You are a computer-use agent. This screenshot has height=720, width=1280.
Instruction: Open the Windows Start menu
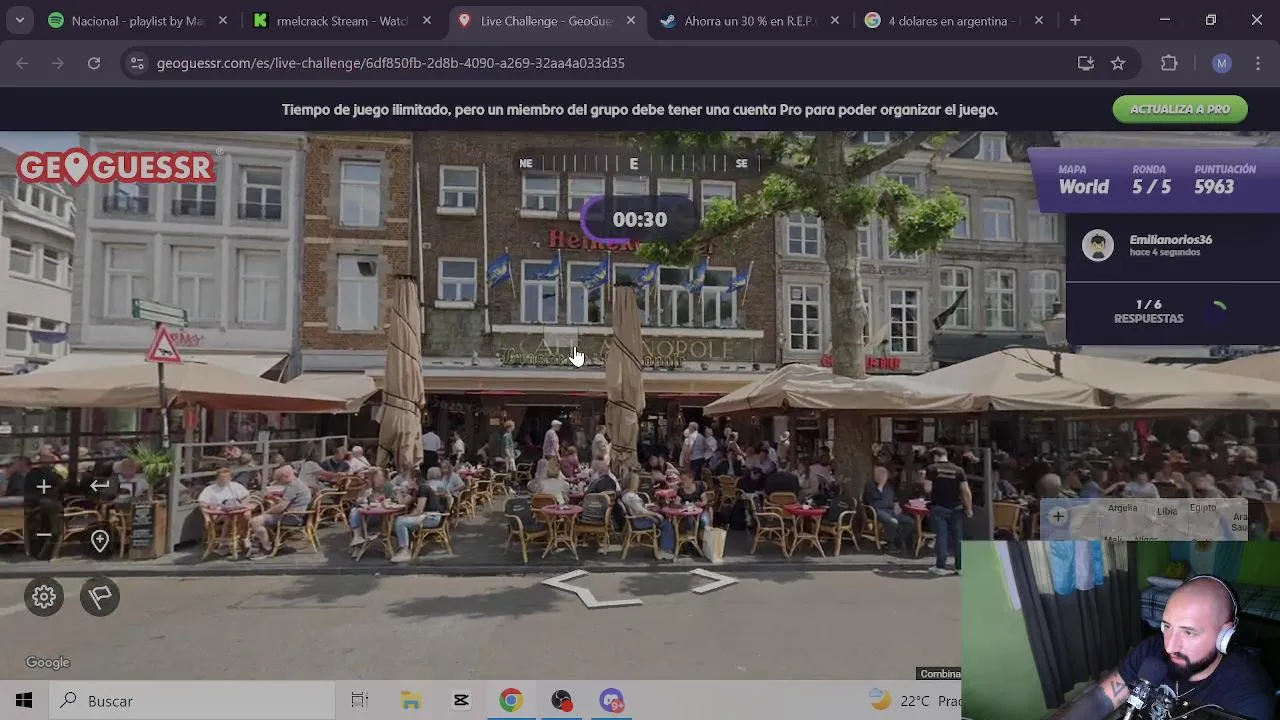(24, 701)
